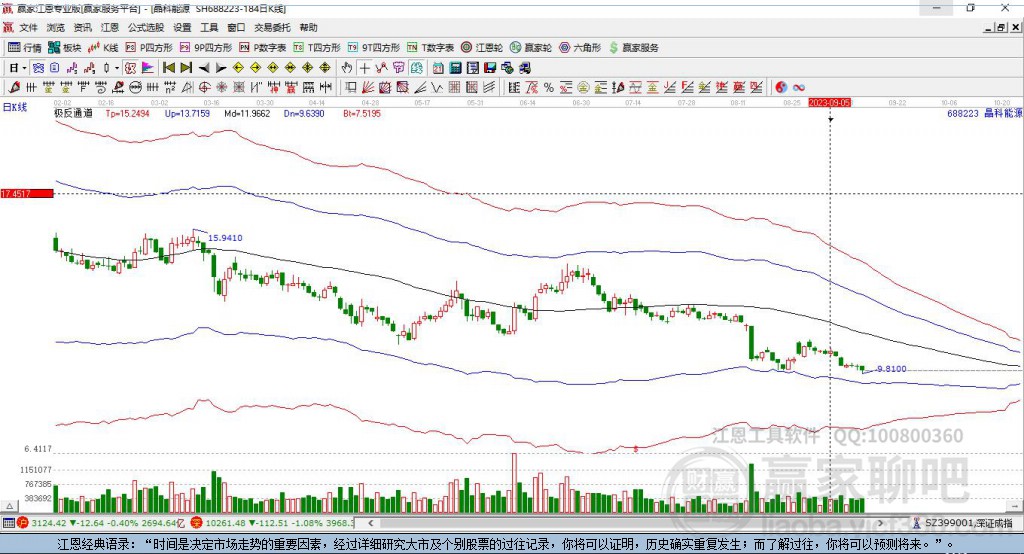
Task: Open the calendar icon in toolbar
Action: [438, 68]
